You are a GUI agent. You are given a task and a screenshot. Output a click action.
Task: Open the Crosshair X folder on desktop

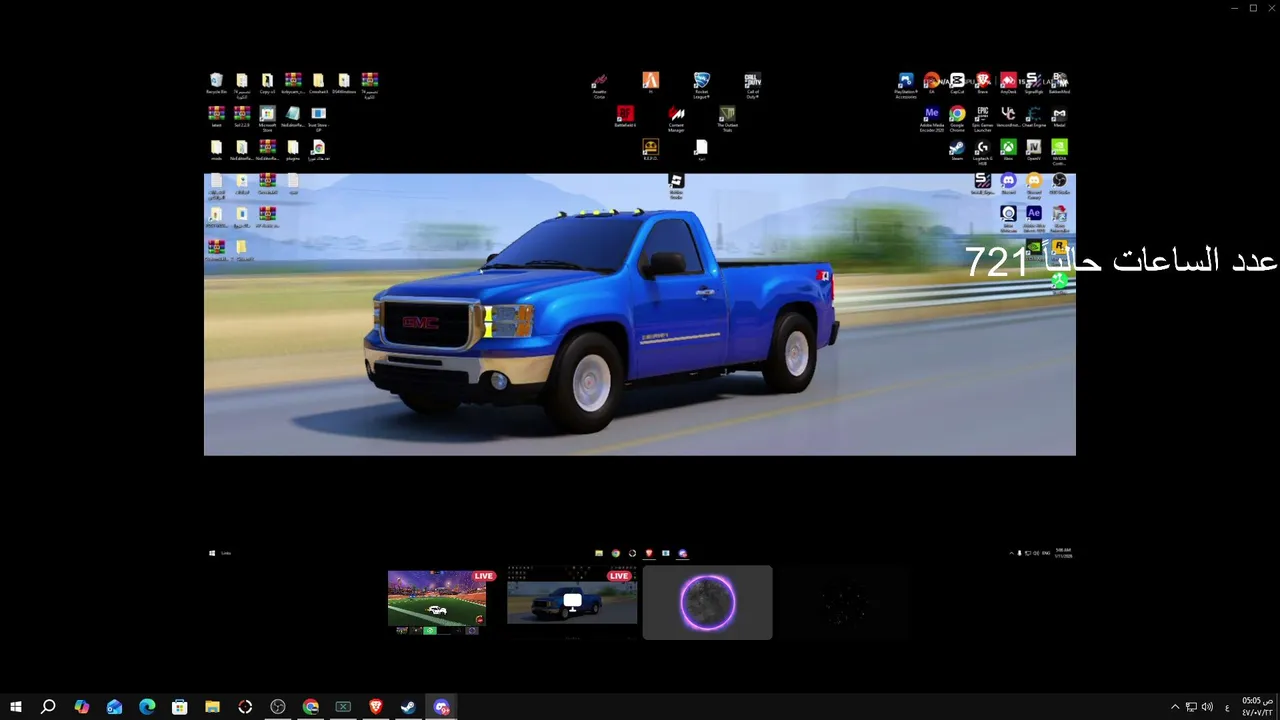(x=318, y=84)
